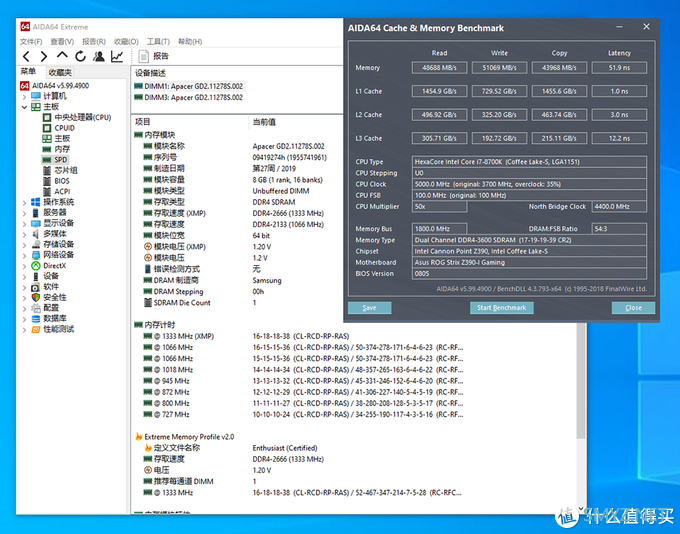Viewport: 680px width, 534px height.
Task: Click the 显示设备 monitor icon
Action: click(x=36, y=223)
